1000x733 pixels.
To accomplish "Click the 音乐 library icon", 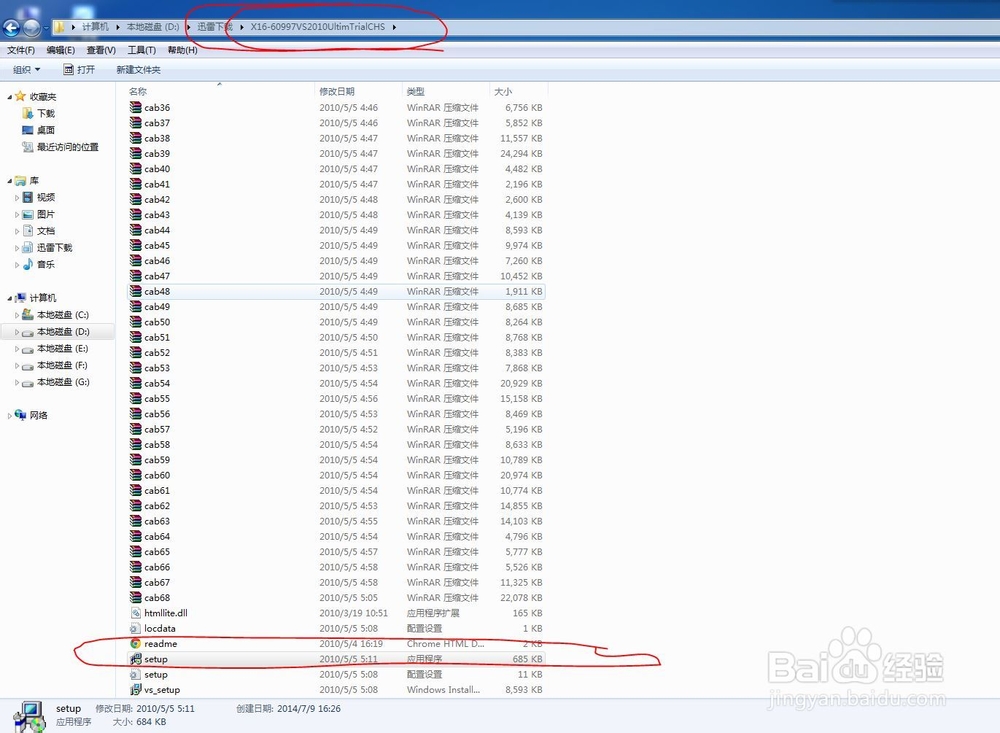I will pos(27,264).
